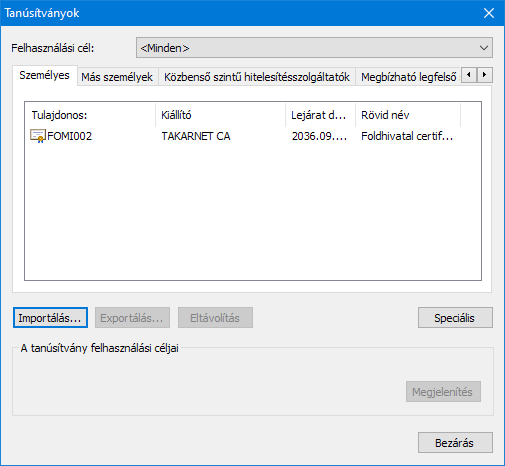
Task: Click the Importálás... button
Action: (50, 318)
